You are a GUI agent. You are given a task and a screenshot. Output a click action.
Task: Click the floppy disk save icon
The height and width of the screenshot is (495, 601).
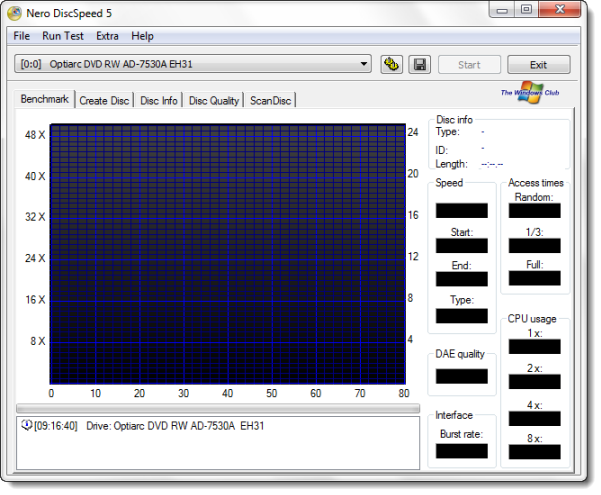419,65
